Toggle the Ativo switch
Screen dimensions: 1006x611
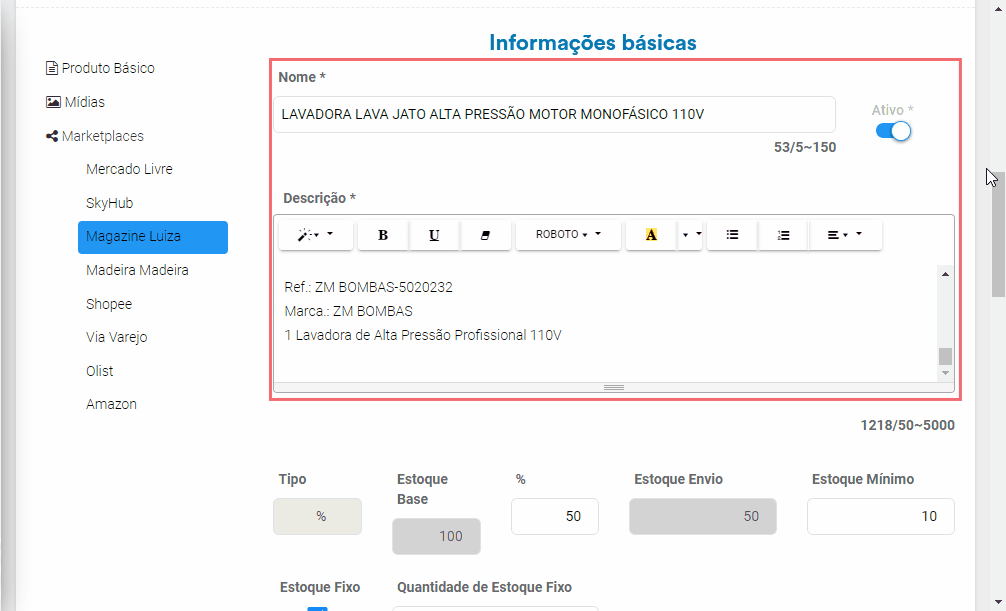point(893,131)
